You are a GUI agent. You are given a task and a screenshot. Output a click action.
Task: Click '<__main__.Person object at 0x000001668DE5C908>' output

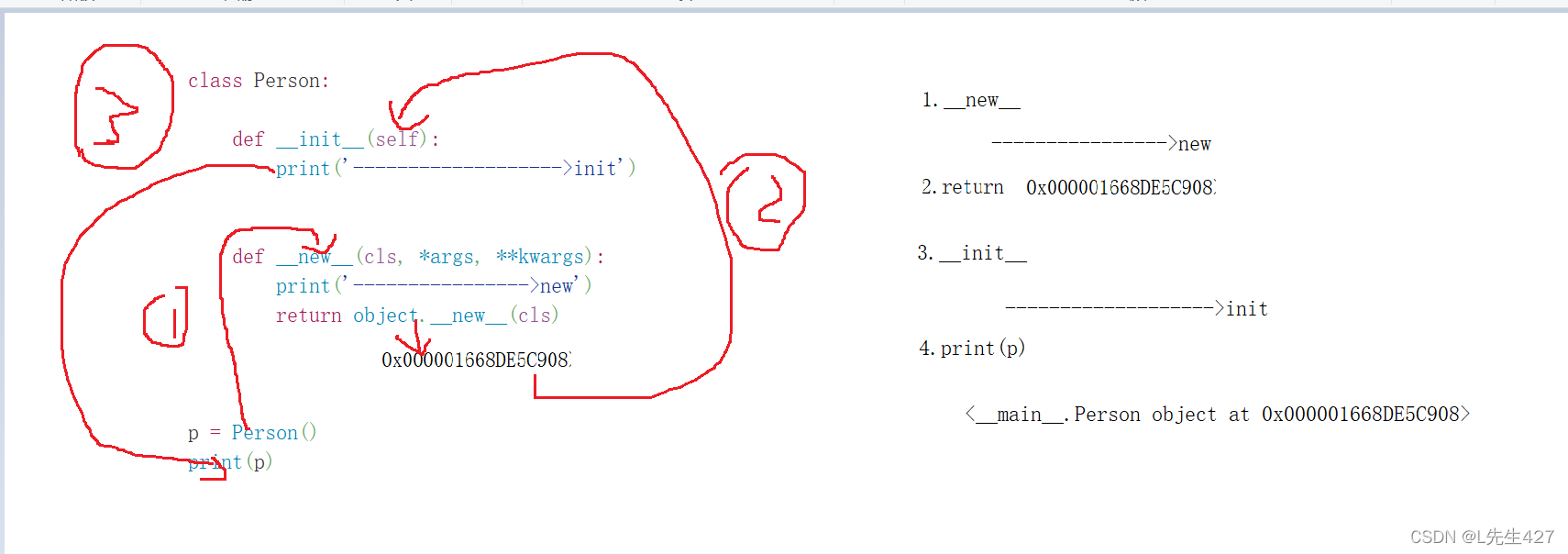1218,415
